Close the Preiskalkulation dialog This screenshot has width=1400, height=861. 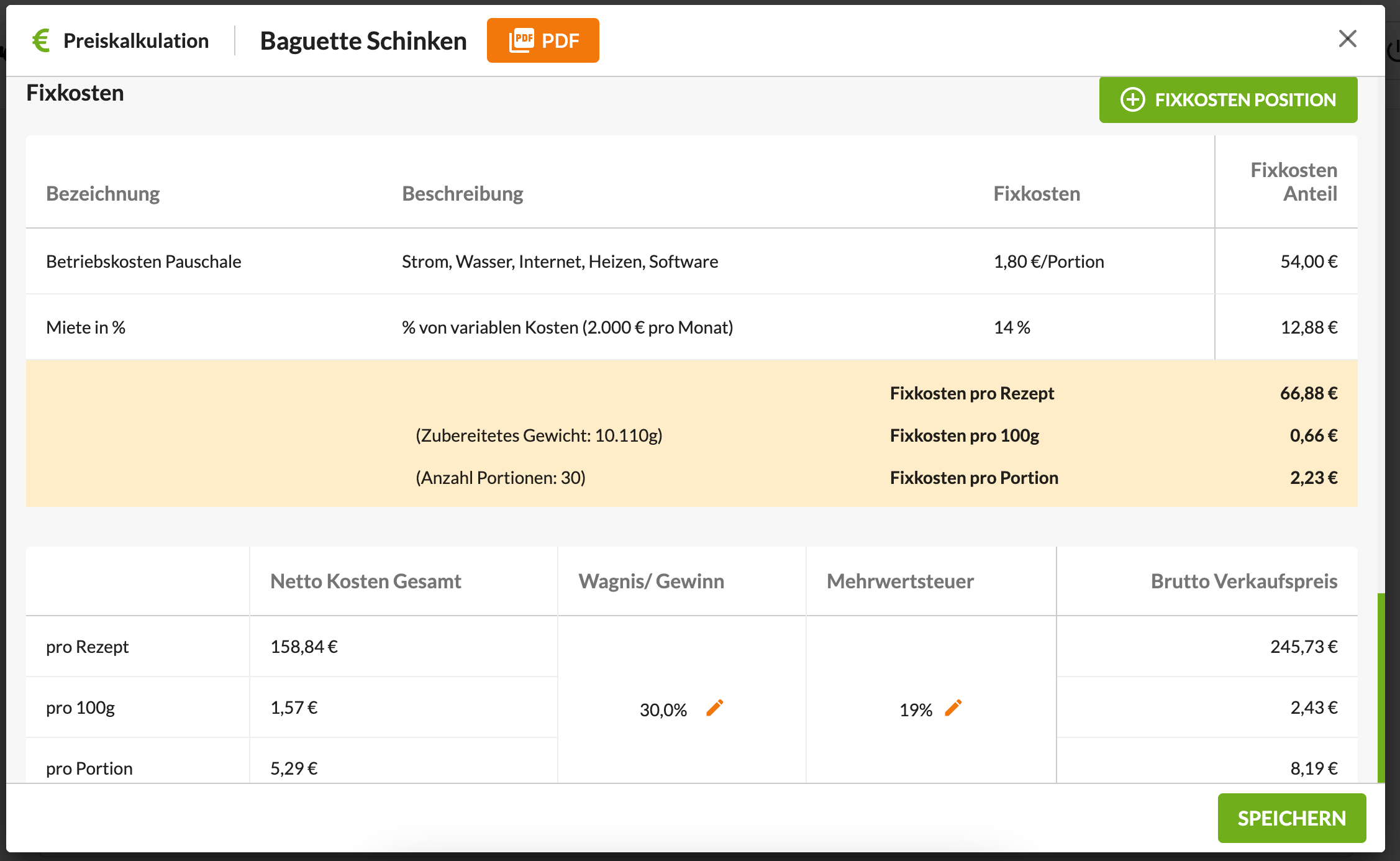coord(1347,39)
